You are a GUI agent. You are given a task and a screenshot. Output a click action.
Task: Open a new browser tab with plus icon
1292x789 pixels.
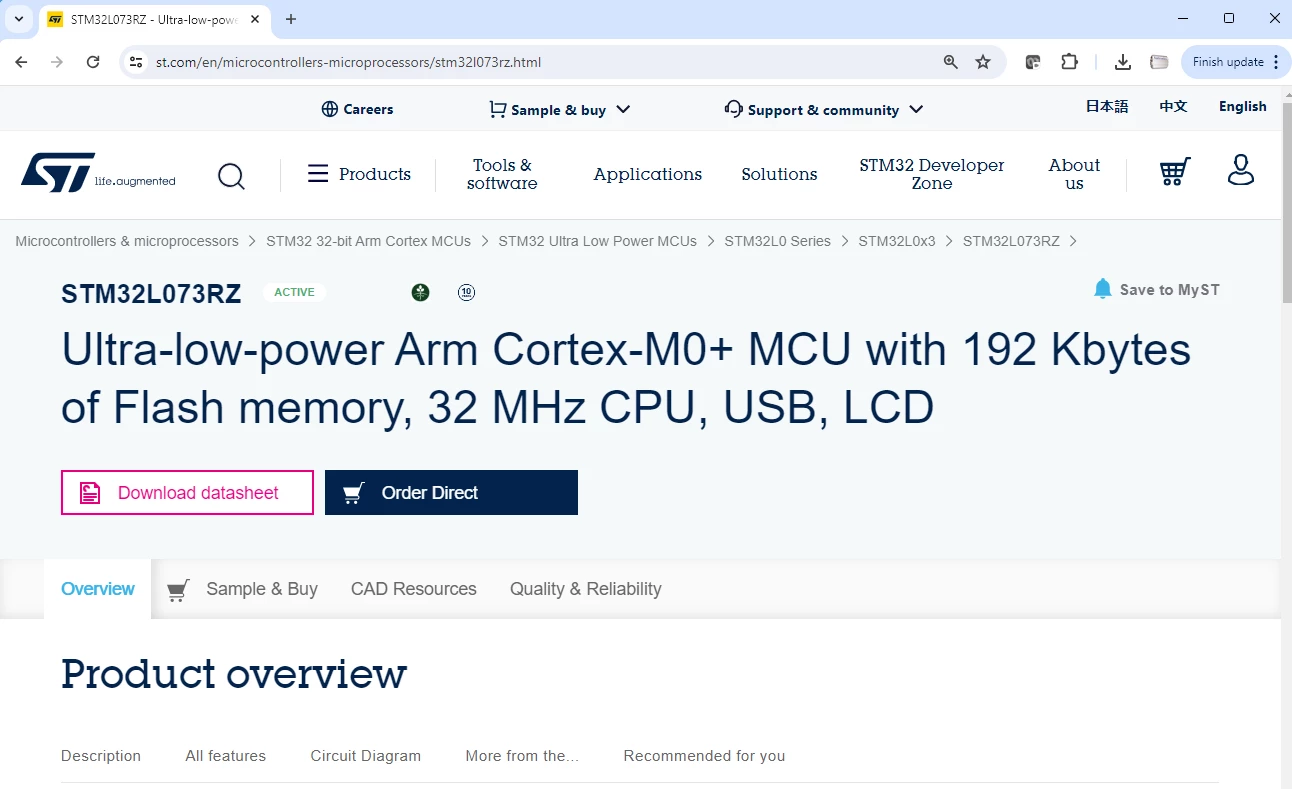pos(291,19)
